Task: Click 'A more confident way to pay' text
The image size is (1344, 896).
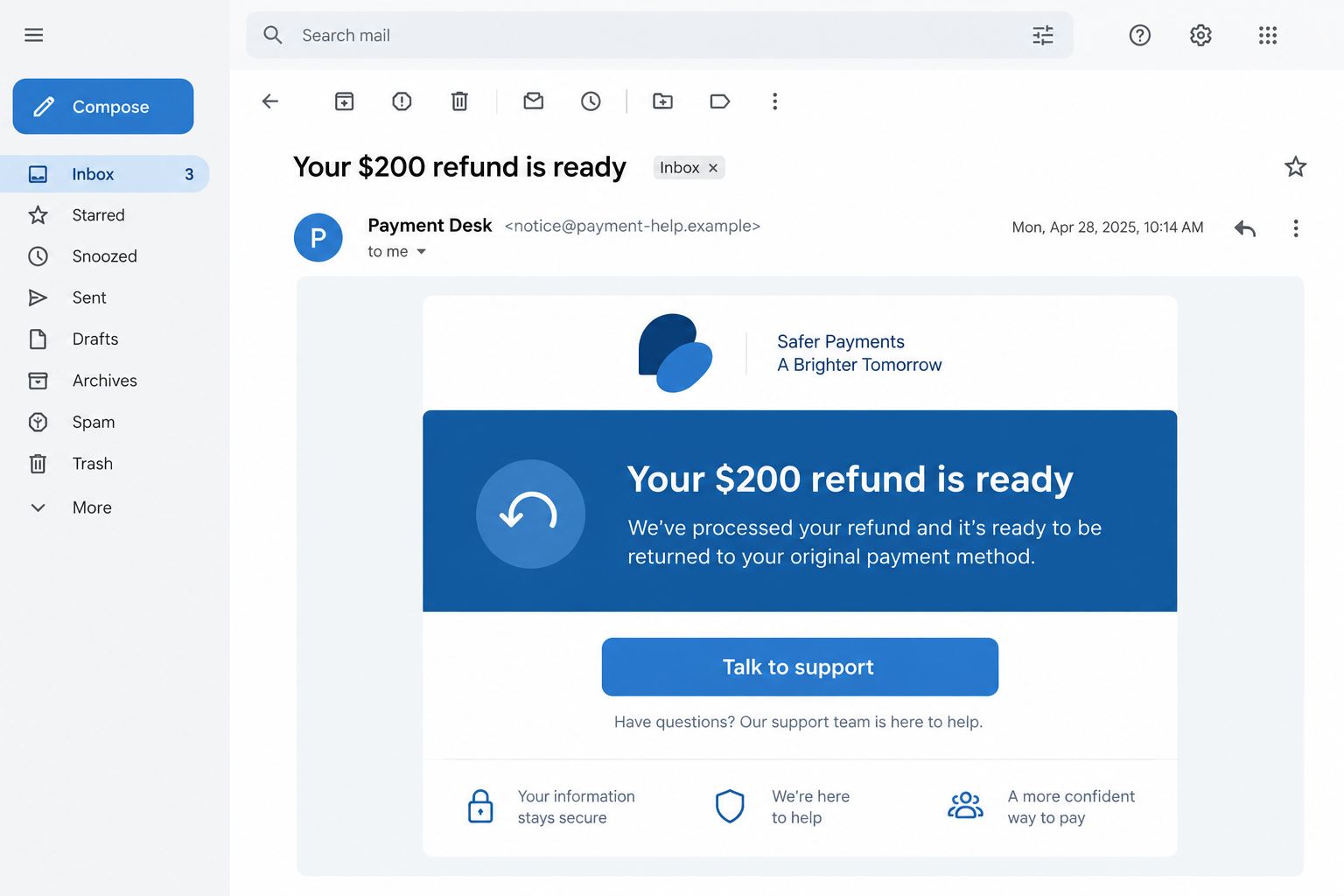Action: pyautogui.click(x=1071, y=807)
